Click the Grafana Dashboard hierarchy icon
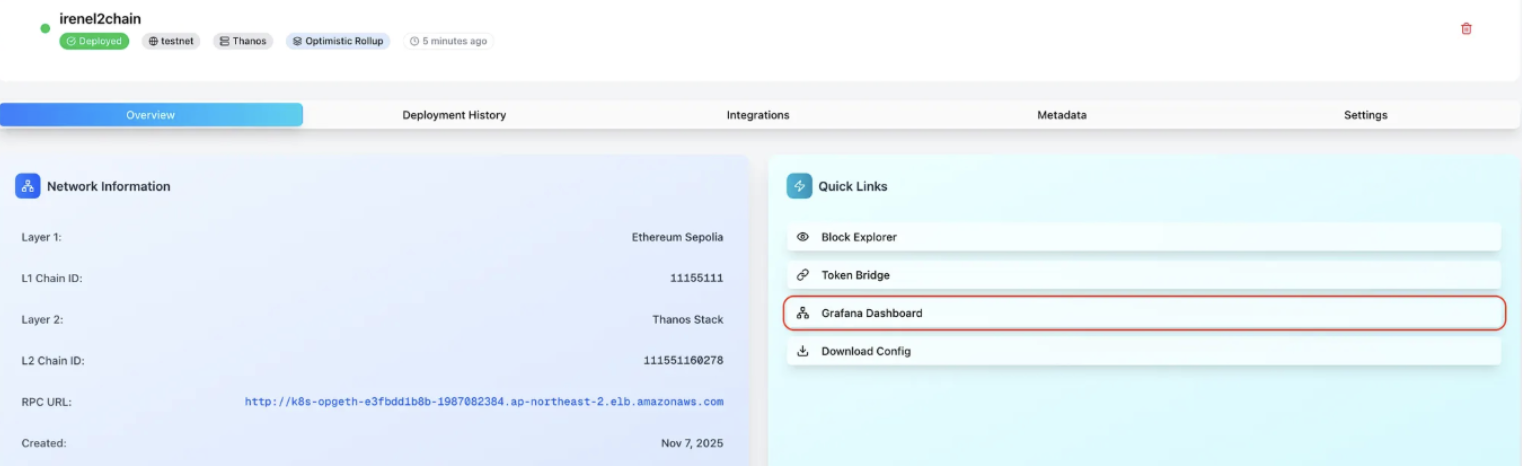Image resolution: width=1522 pixels, height=466 pixels. [802, 313]
